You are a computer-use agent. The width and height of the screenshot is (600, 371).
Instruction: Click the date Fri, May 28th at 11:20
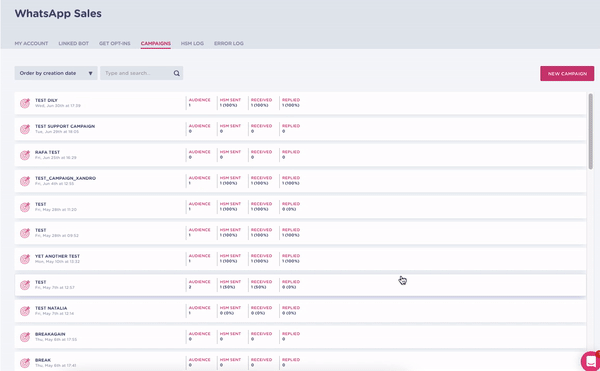(56, 210)
